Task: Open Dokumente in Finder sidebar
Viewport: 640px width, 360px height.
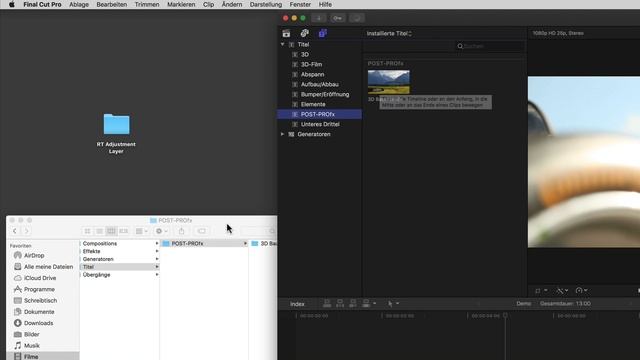Action: tap(39, 312)
